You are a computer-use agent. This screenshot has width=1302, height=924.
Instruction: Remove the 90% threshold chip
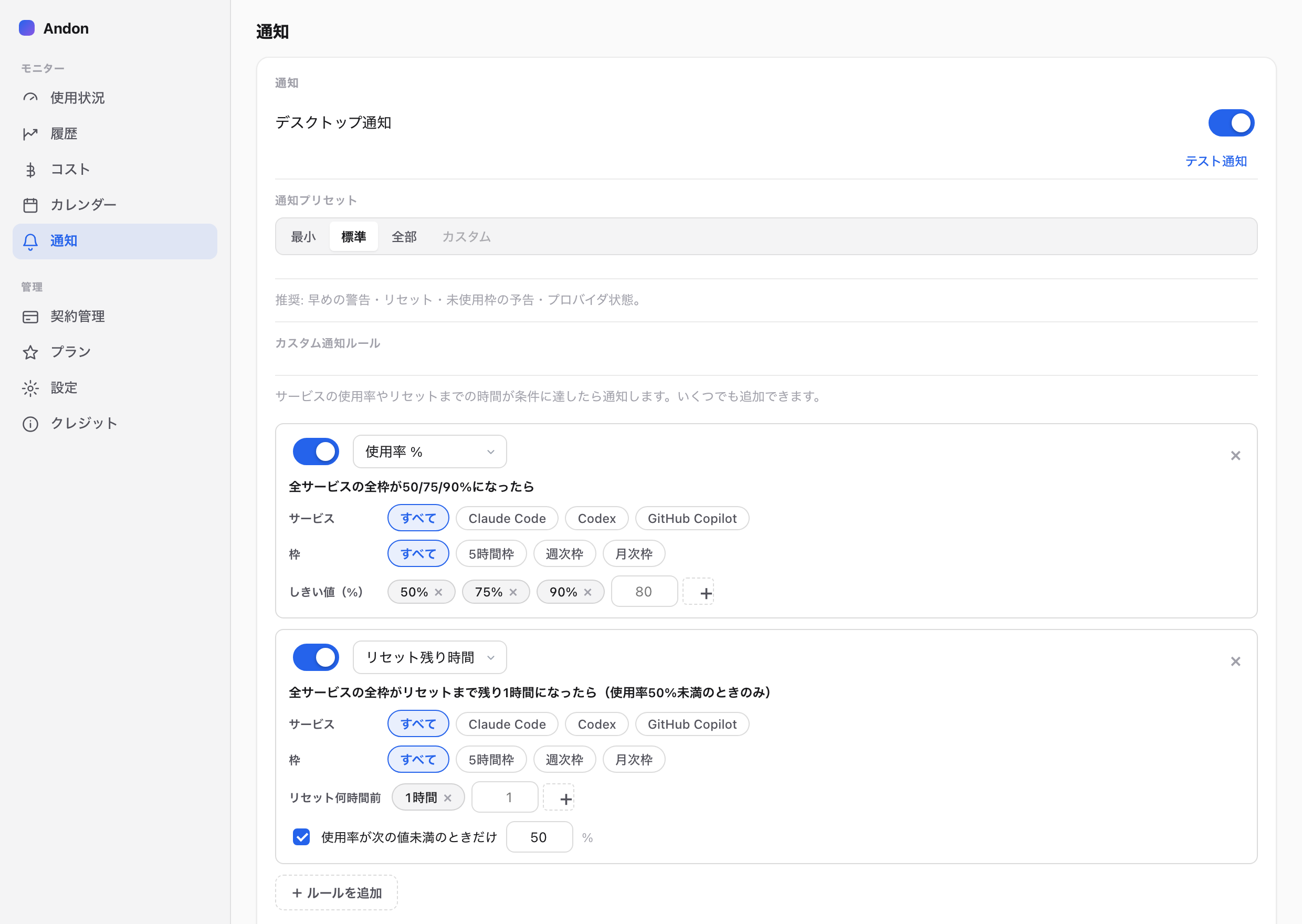[587, 592]
